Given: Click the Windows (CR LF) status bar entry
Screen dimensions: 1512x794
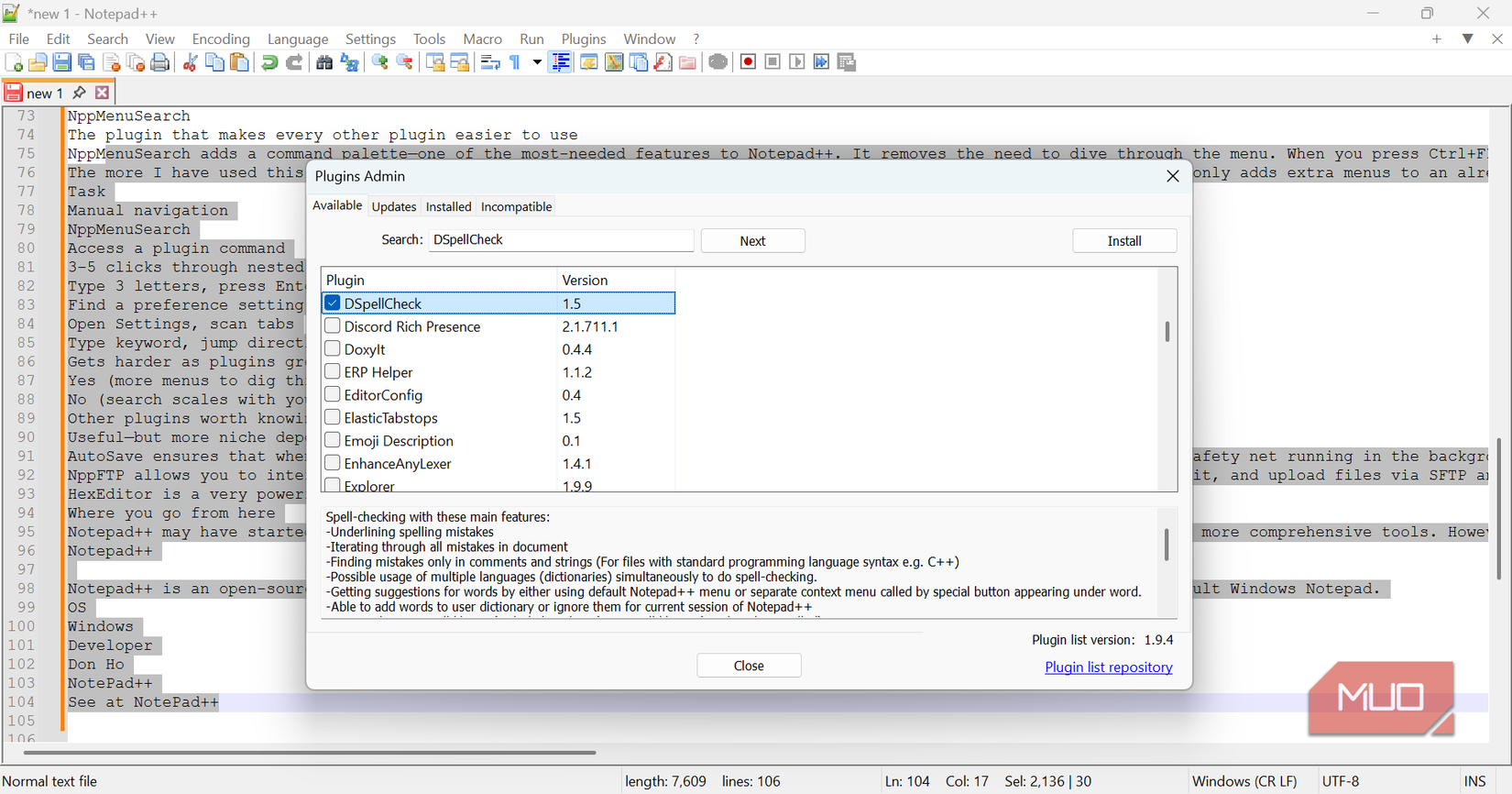Looking at the screenshot, I should pos(1244,781).
